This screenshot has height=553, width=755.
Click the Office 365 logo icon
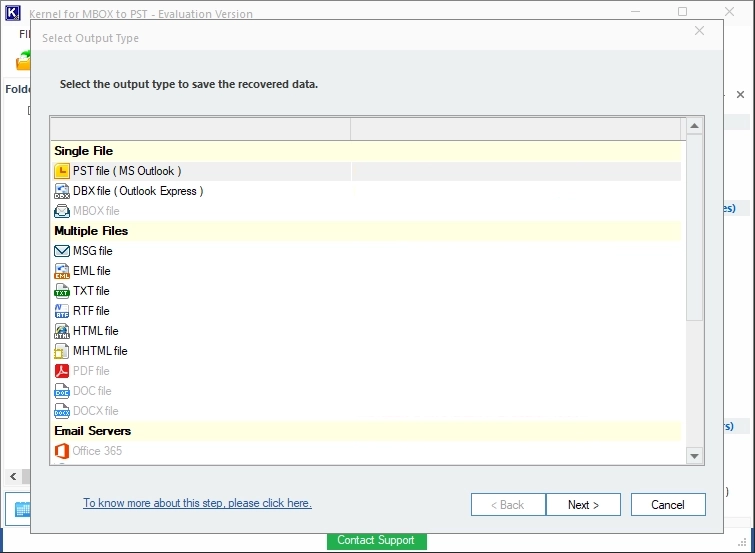pyautogui.click(x=62, y=451)
